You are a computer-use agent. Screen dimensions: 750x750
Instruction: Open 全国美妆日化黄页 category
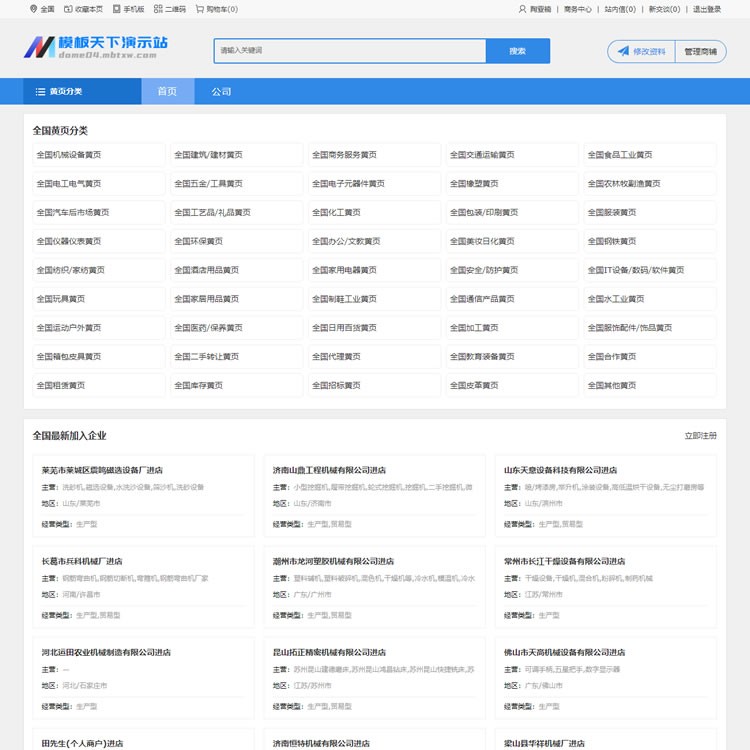pyautogui.click(x=512, y=241)
